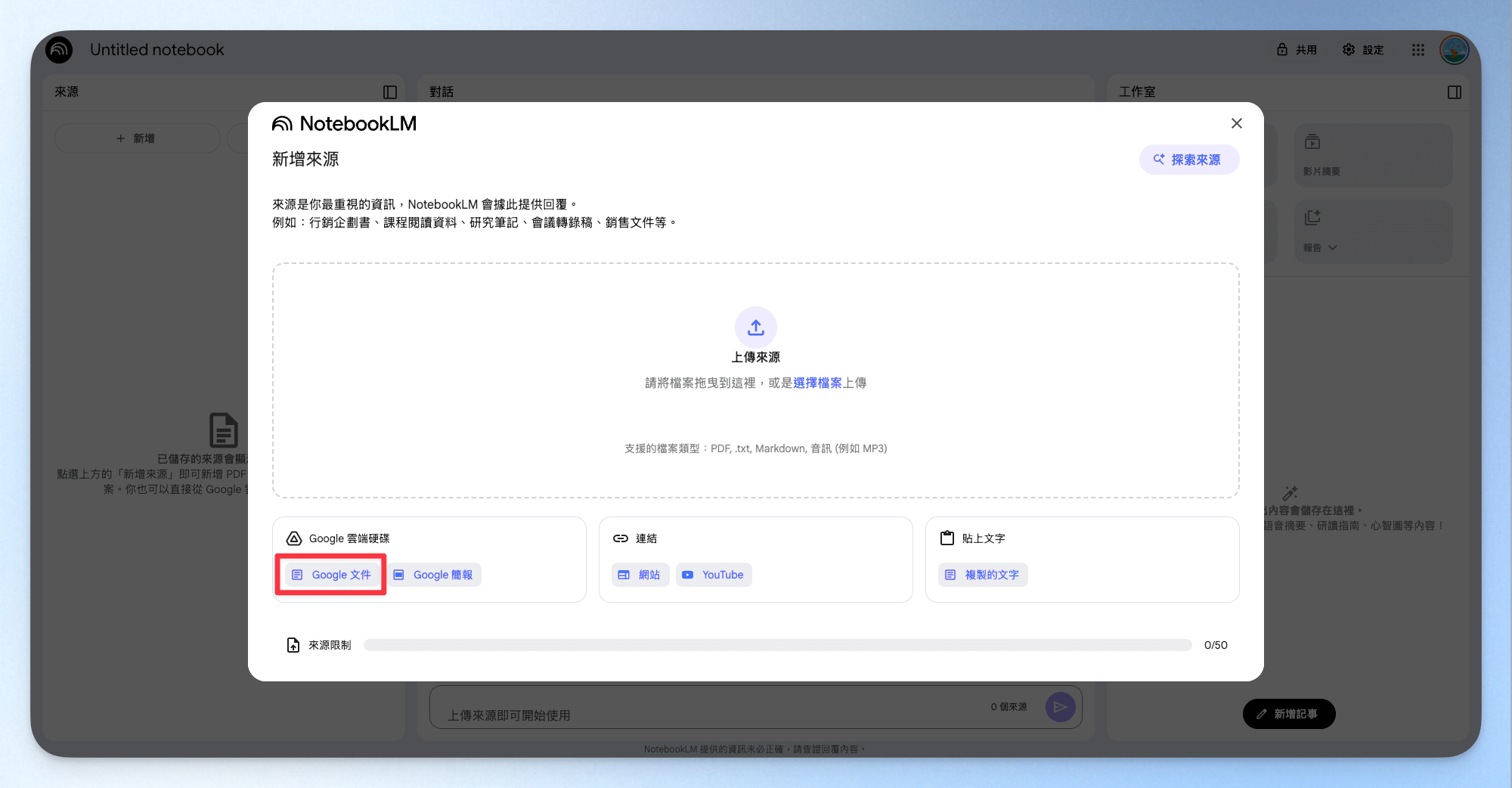Add a YouTube link source

pyautogui.click(x=714, y=575)
